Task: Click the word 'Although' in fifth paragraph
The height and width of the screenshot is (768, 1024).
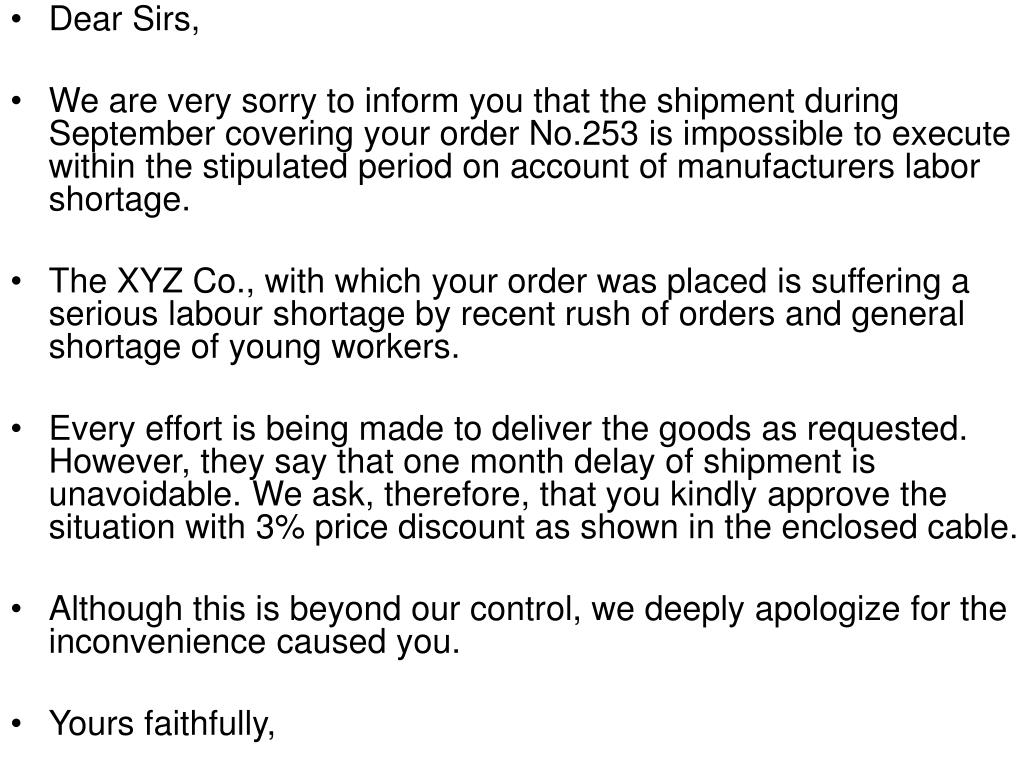Action: coord(116,609)
